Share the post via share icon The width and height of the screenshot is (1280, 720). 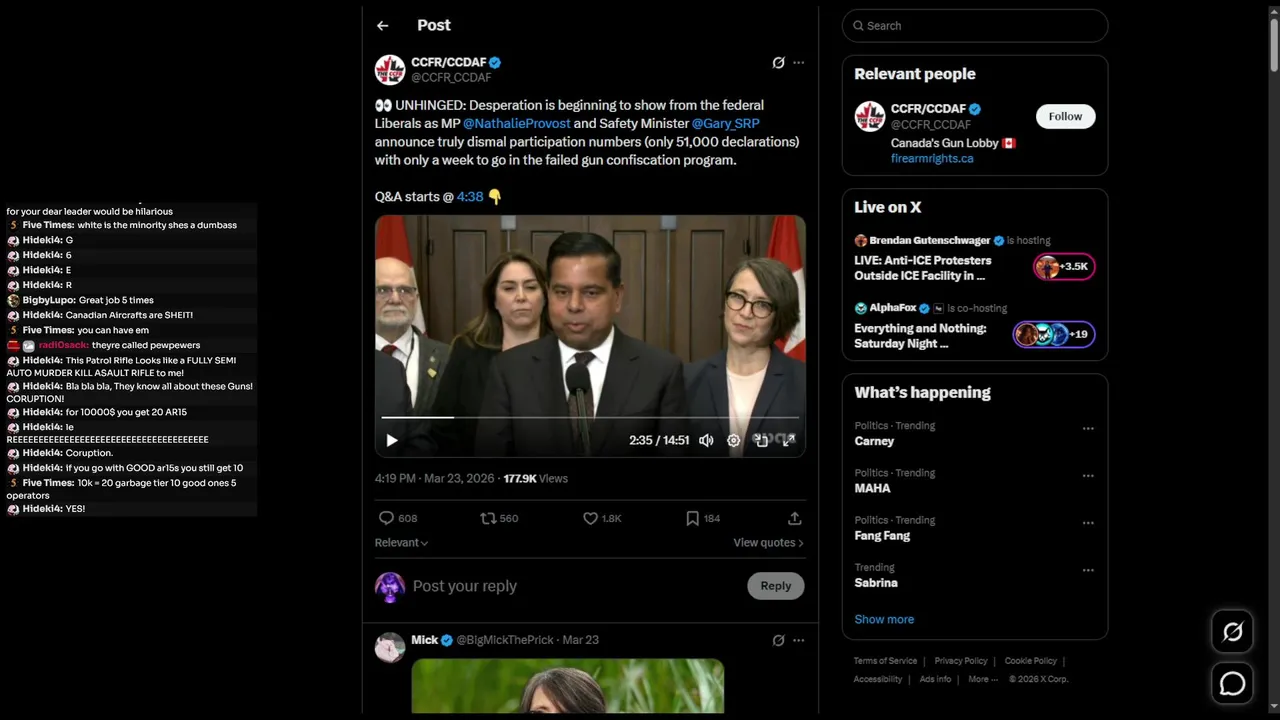pyautogui.click(x=794, y=518)
